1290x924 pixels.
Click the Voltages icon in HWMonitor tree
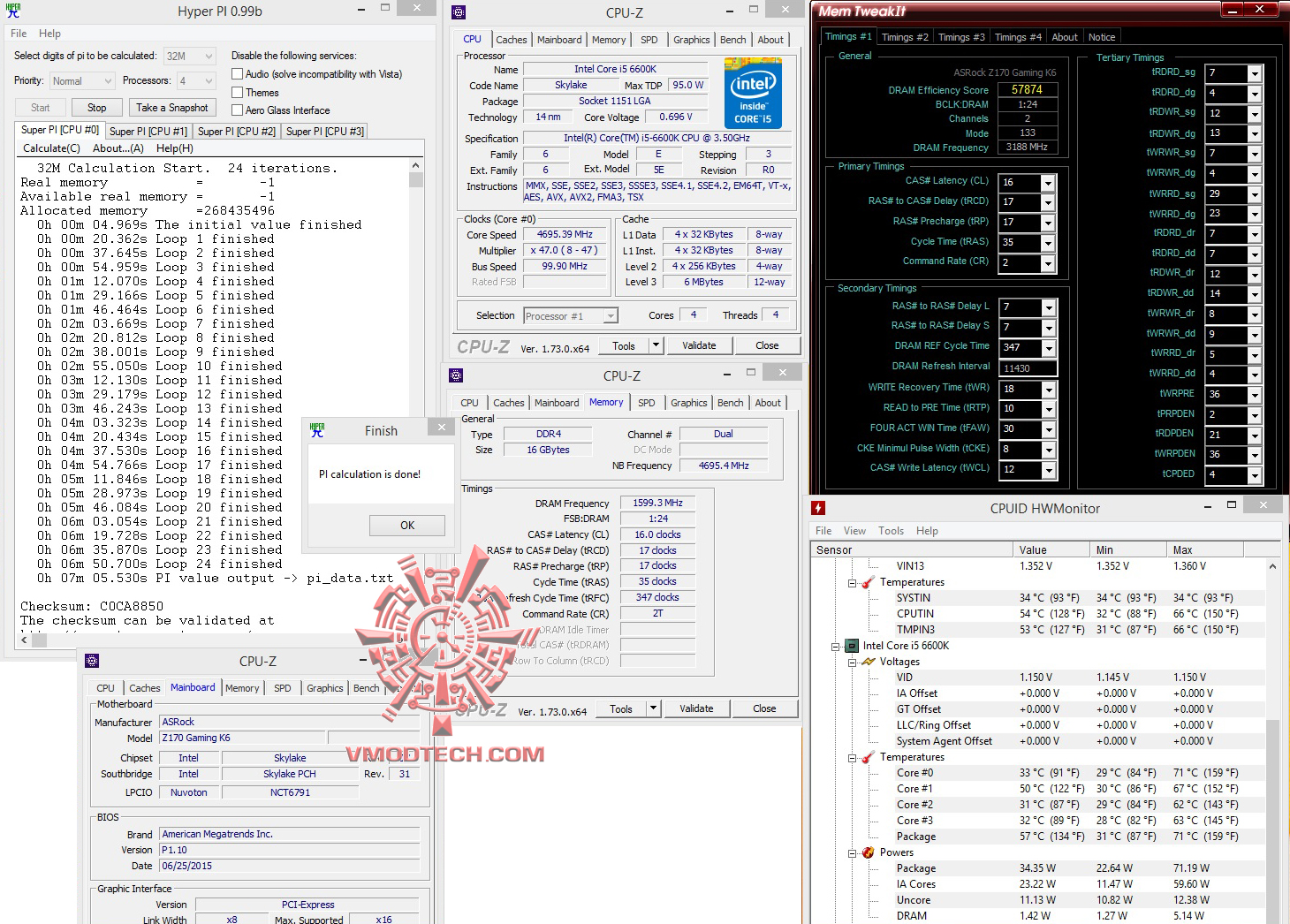coord(869,662)
